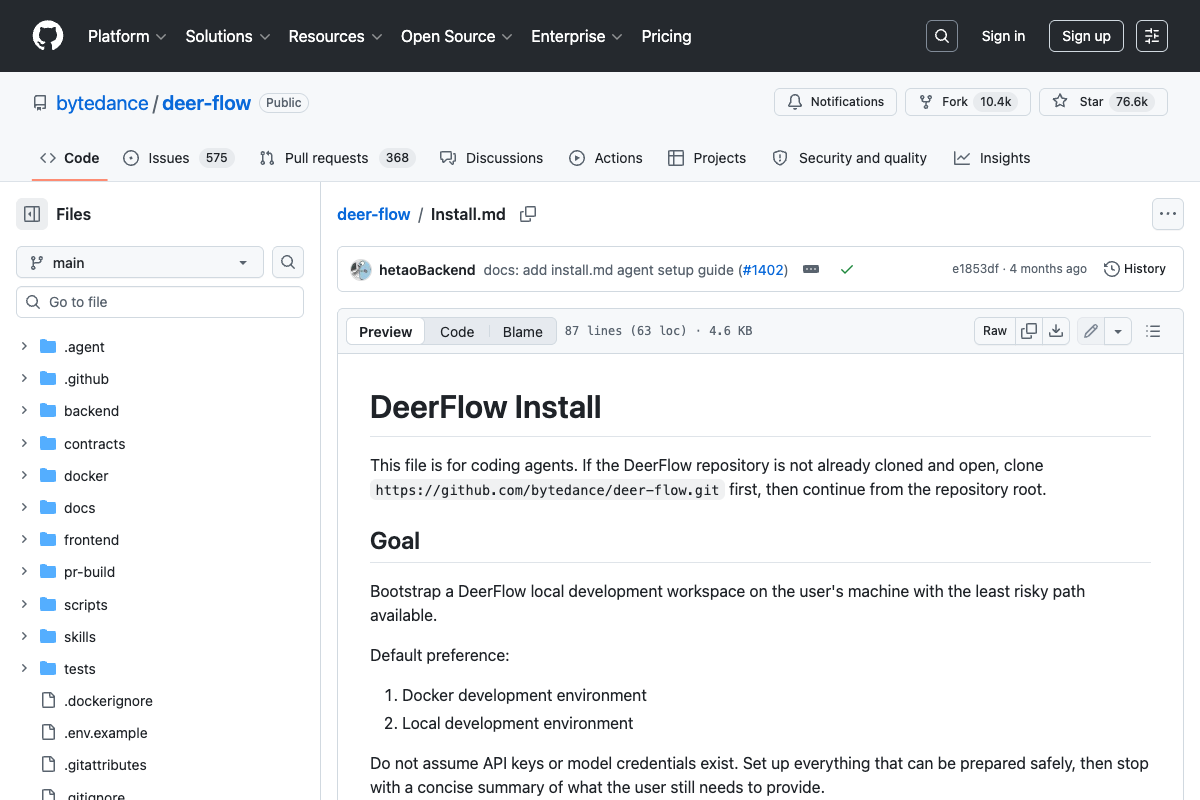This screenshot has width=1200, height=800.
Task: Open the Resources menu
Action: [x=335, y=36]
